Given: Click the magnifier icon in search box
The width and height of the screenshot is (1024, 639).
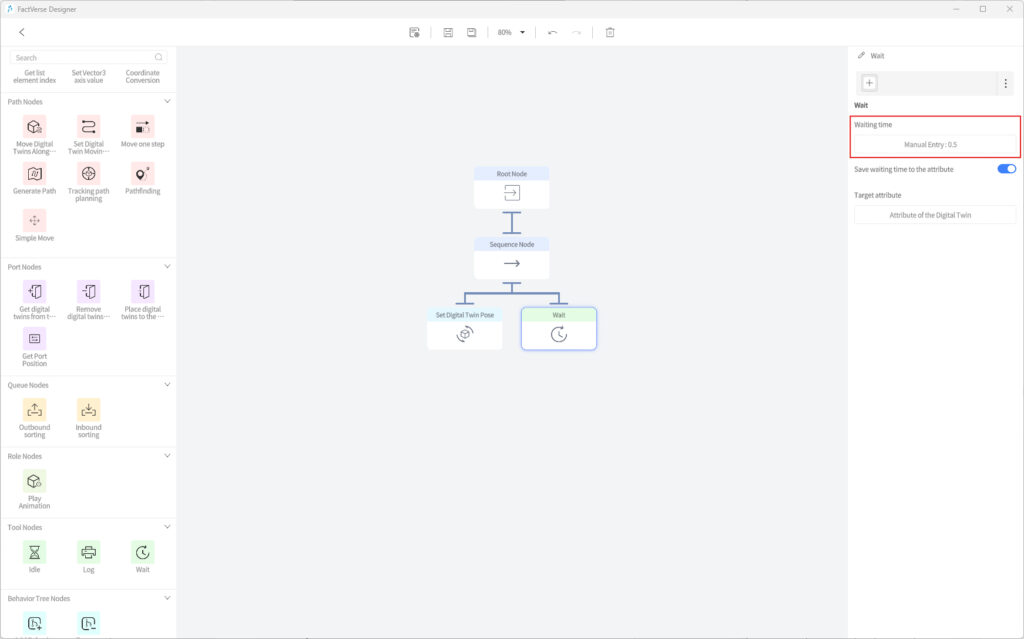Looking at the screenshot, I should [159, 57].
